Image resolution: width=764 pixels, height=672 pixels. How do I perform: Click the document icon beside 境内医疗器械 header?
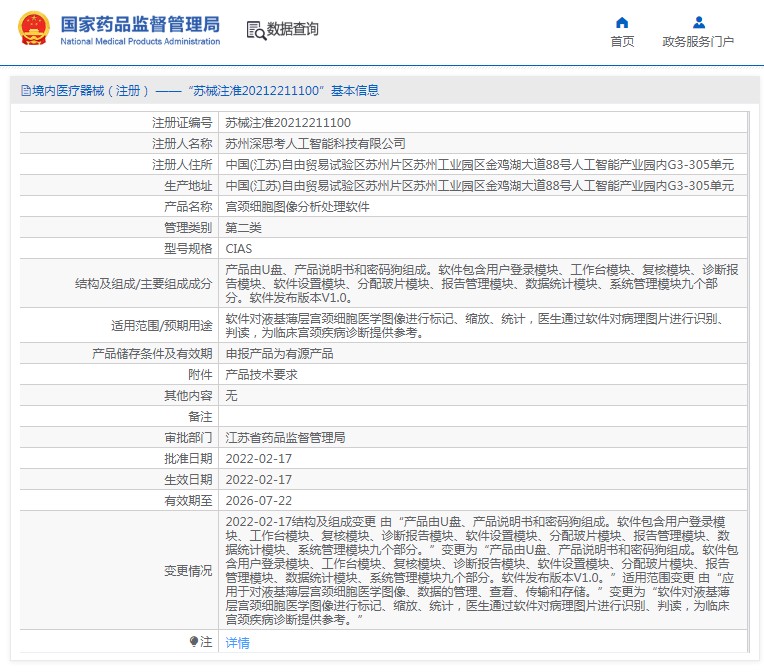(x=24, y=91)
